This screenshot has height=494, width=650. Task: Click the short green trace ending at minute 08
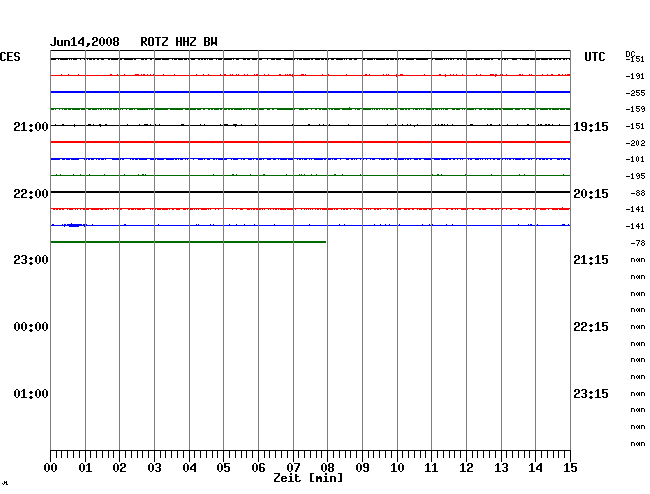(188, 242)
